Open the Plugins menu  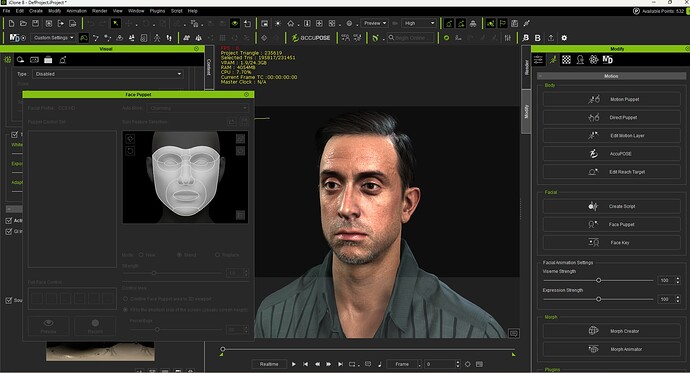(157, 11)
